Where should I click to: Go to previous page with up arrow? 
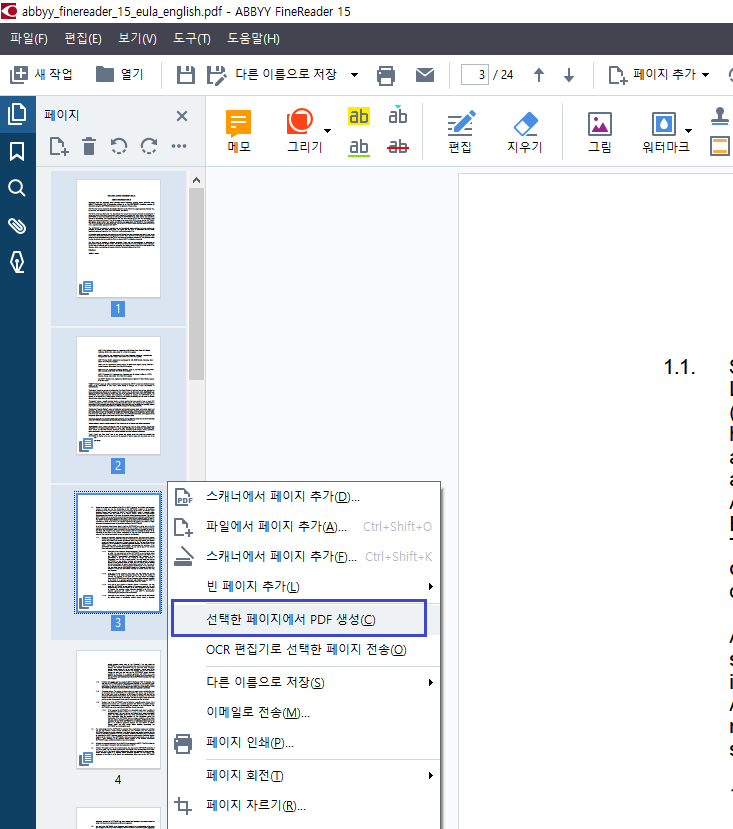tap(539, 75)
